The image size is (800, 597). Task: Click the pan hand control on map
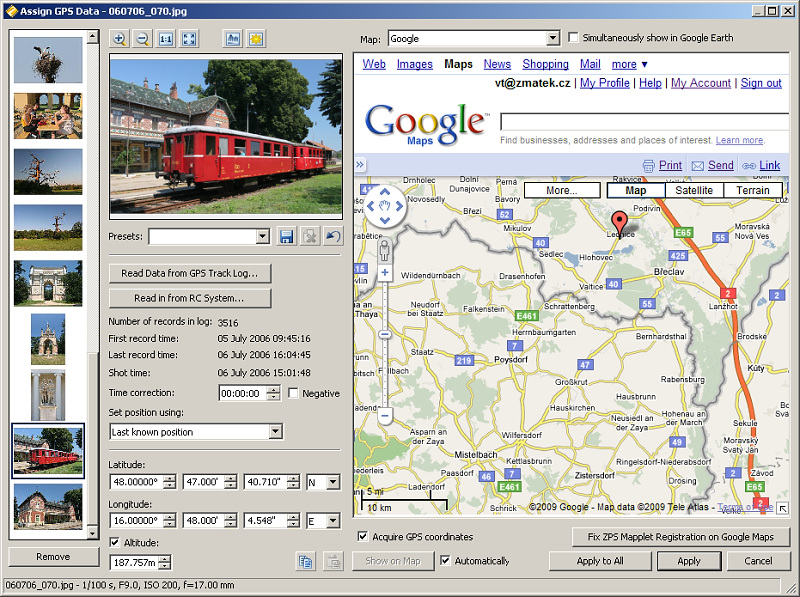pyautogui.click(x=385, y=206)
